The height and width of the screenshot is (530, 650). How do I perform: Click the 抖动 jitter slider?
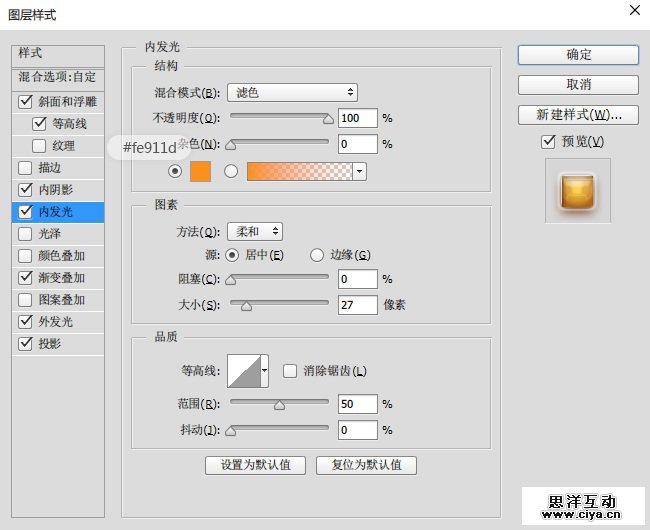278,430
